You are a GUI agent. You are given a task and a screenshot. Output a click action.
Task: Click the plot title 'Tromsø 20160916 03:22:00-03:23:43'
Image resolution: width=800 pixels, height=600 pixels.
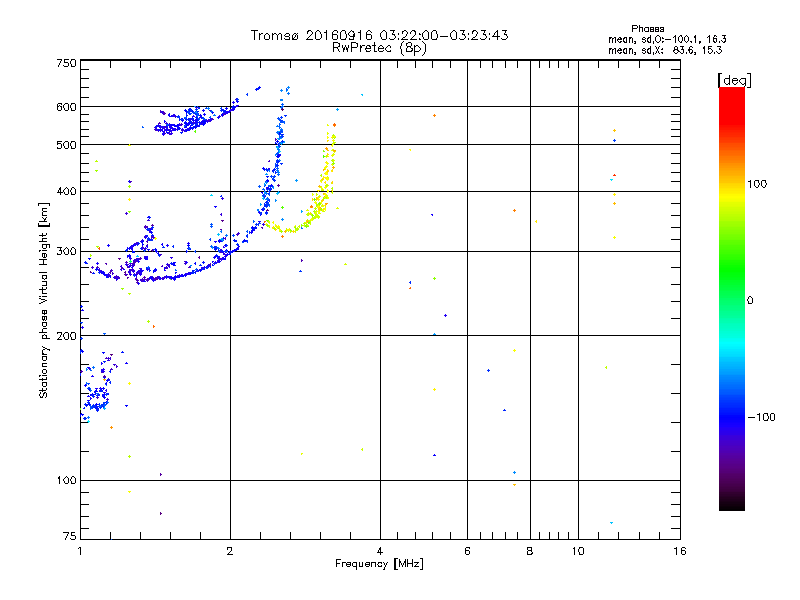click(379, 35)
